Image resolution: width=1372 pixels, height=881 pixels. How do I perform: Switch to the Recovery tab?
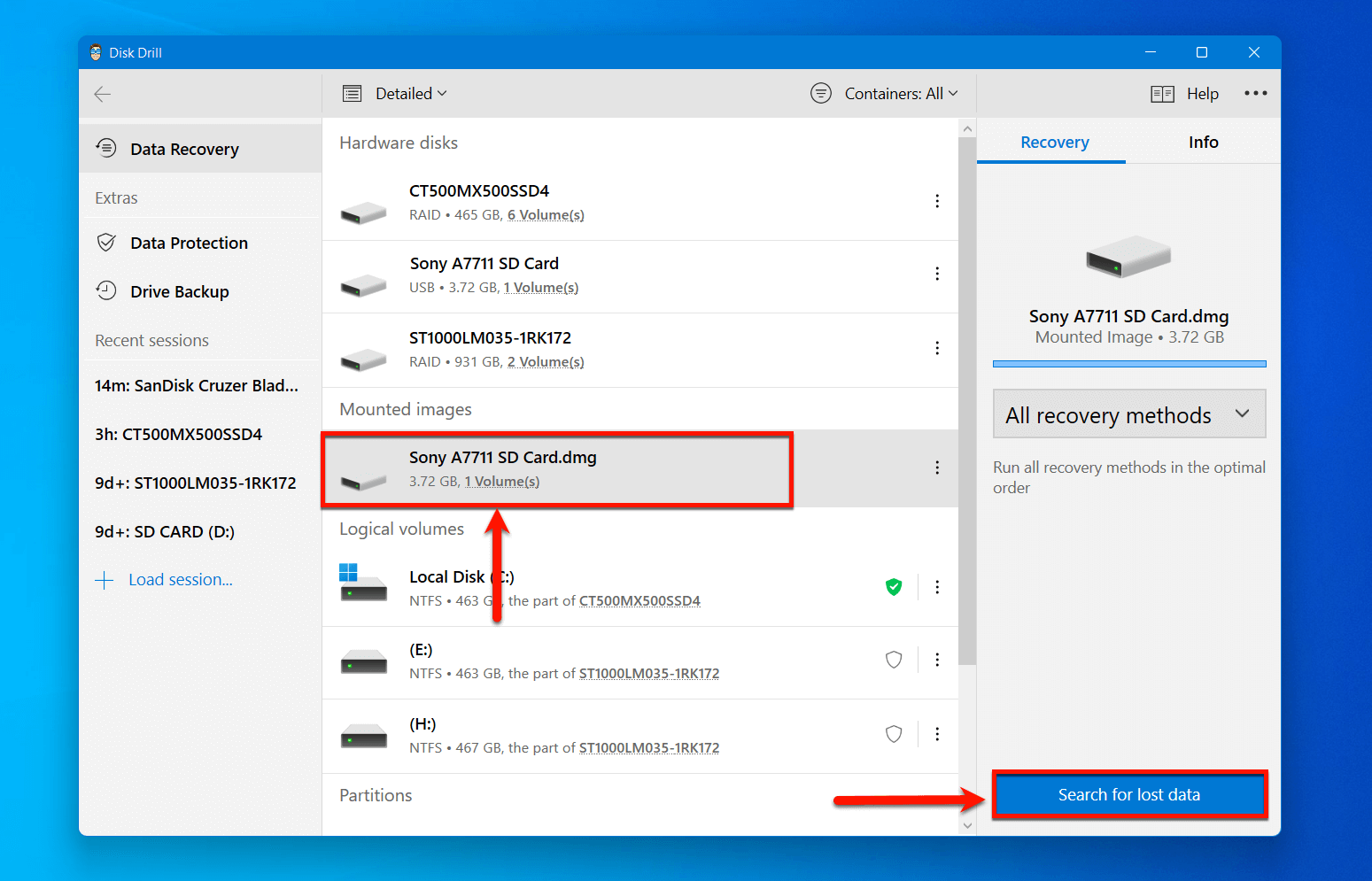click(x=1054, y=142)
